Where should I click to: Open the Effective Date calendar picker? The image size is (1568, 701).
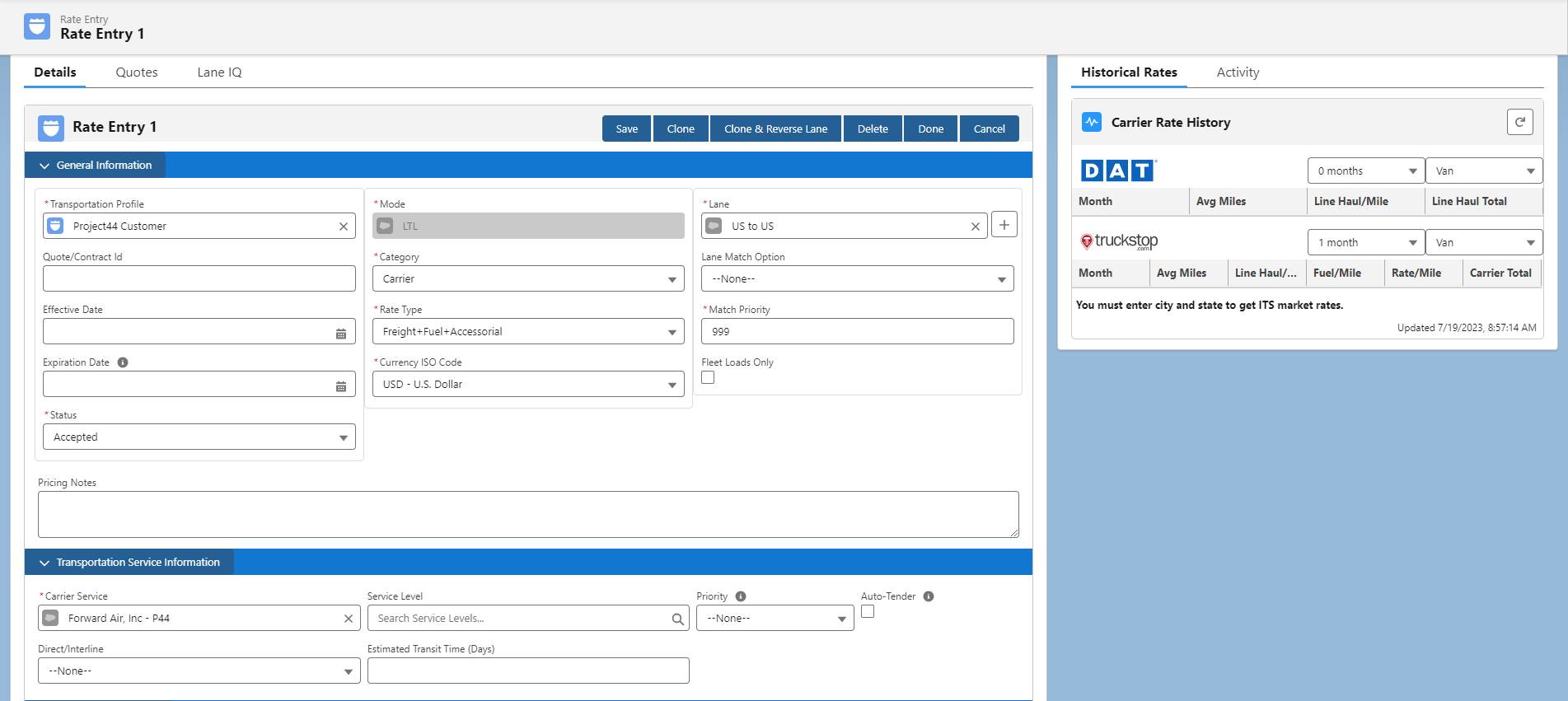click(341, 333)
